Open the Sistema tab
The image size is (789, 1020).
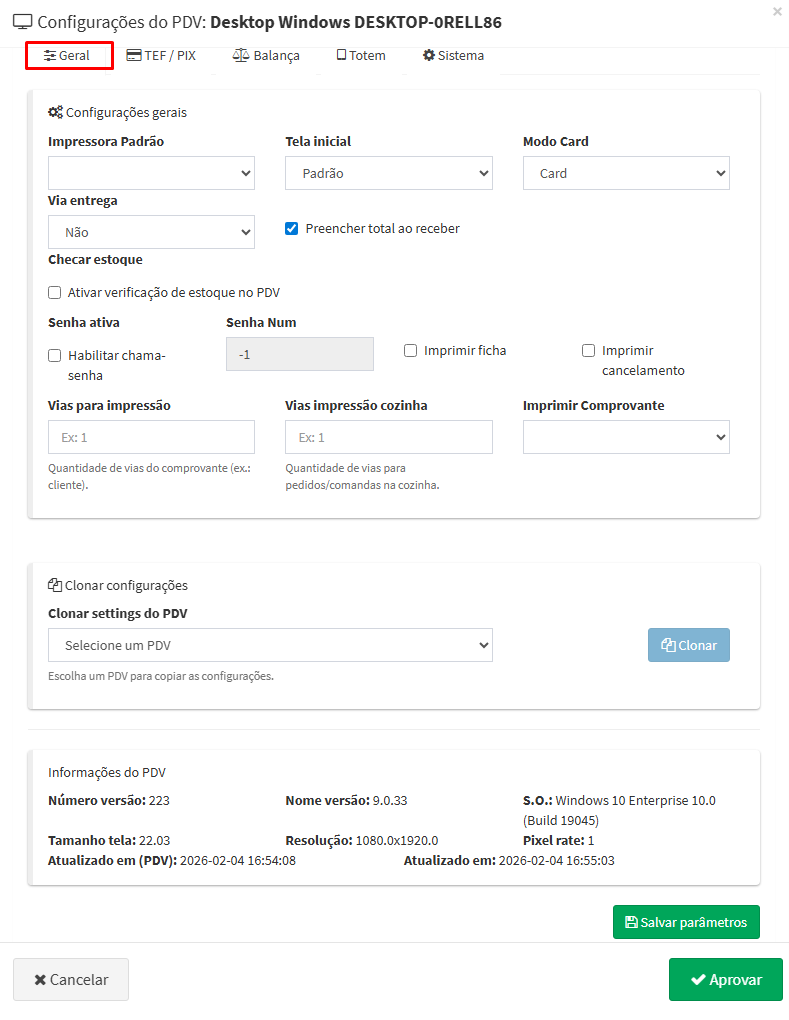pos(453,56)
